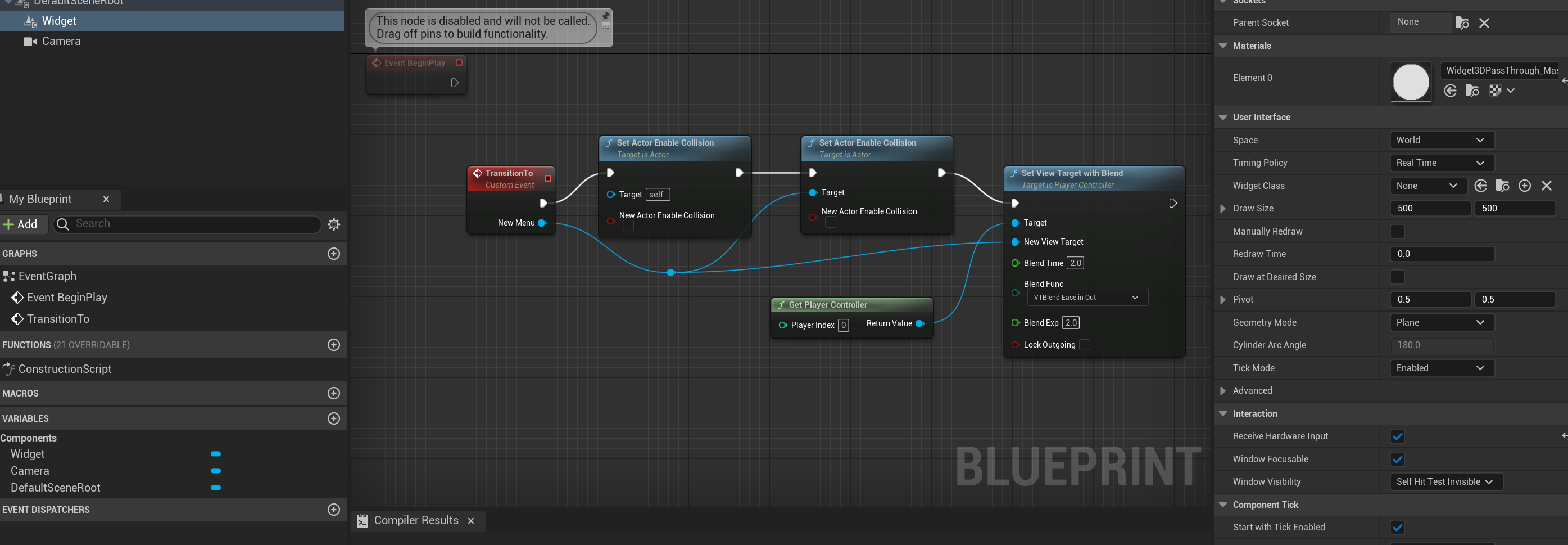Browse to Widget Class in Content Browser
The height and width of the screenshot is (545, 1568).
tap(1502, 186)
